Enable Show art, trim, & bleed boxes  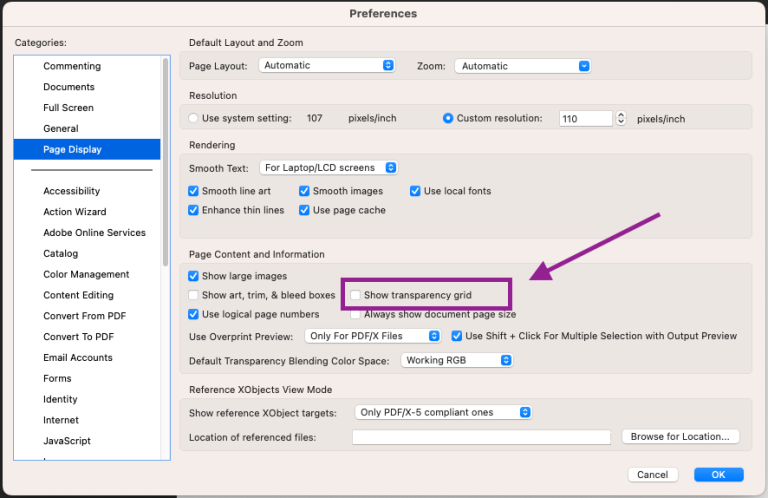193,295
